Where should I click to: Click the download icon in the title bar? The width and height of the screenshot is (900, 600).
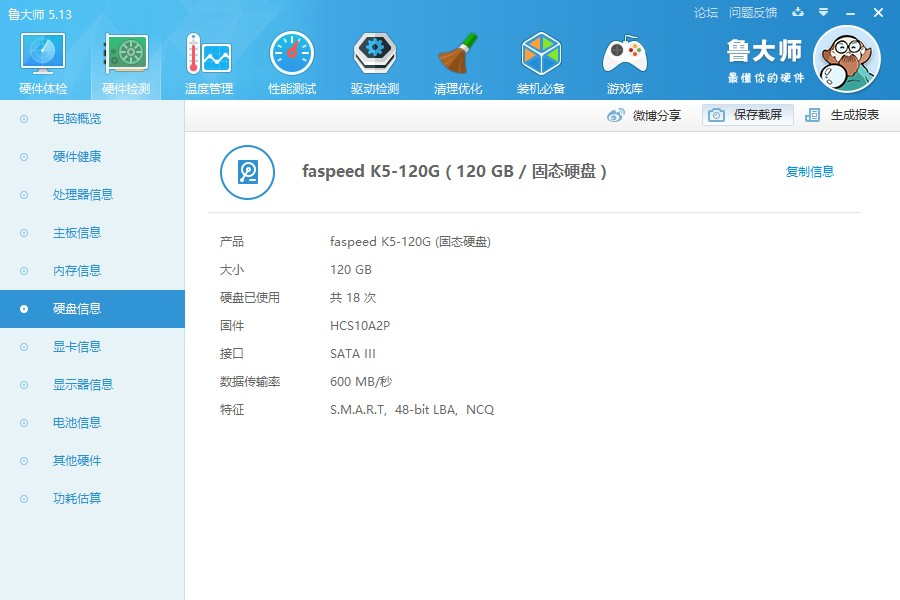coord(797,13)
